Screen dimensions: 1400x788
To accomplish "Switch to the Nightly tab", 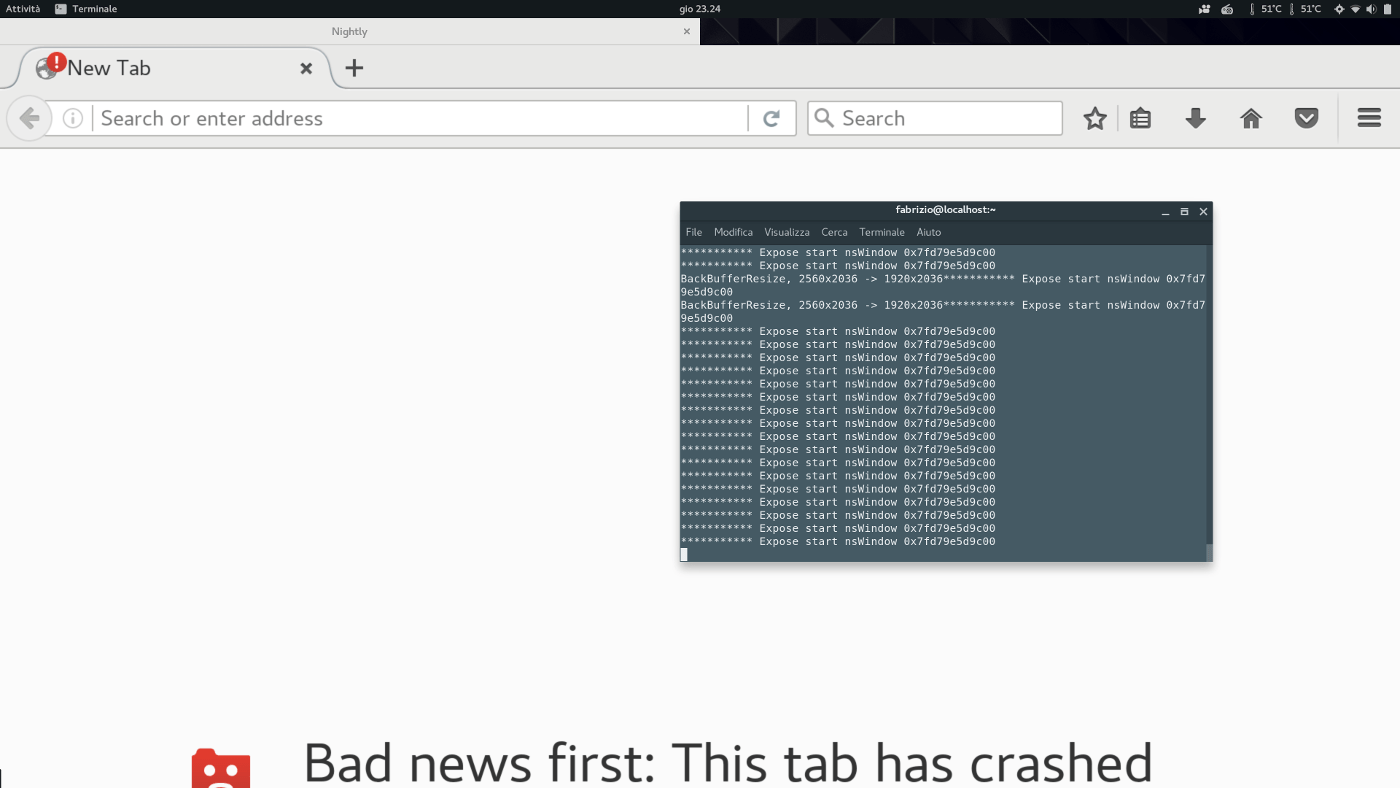I will coord(349,30).
